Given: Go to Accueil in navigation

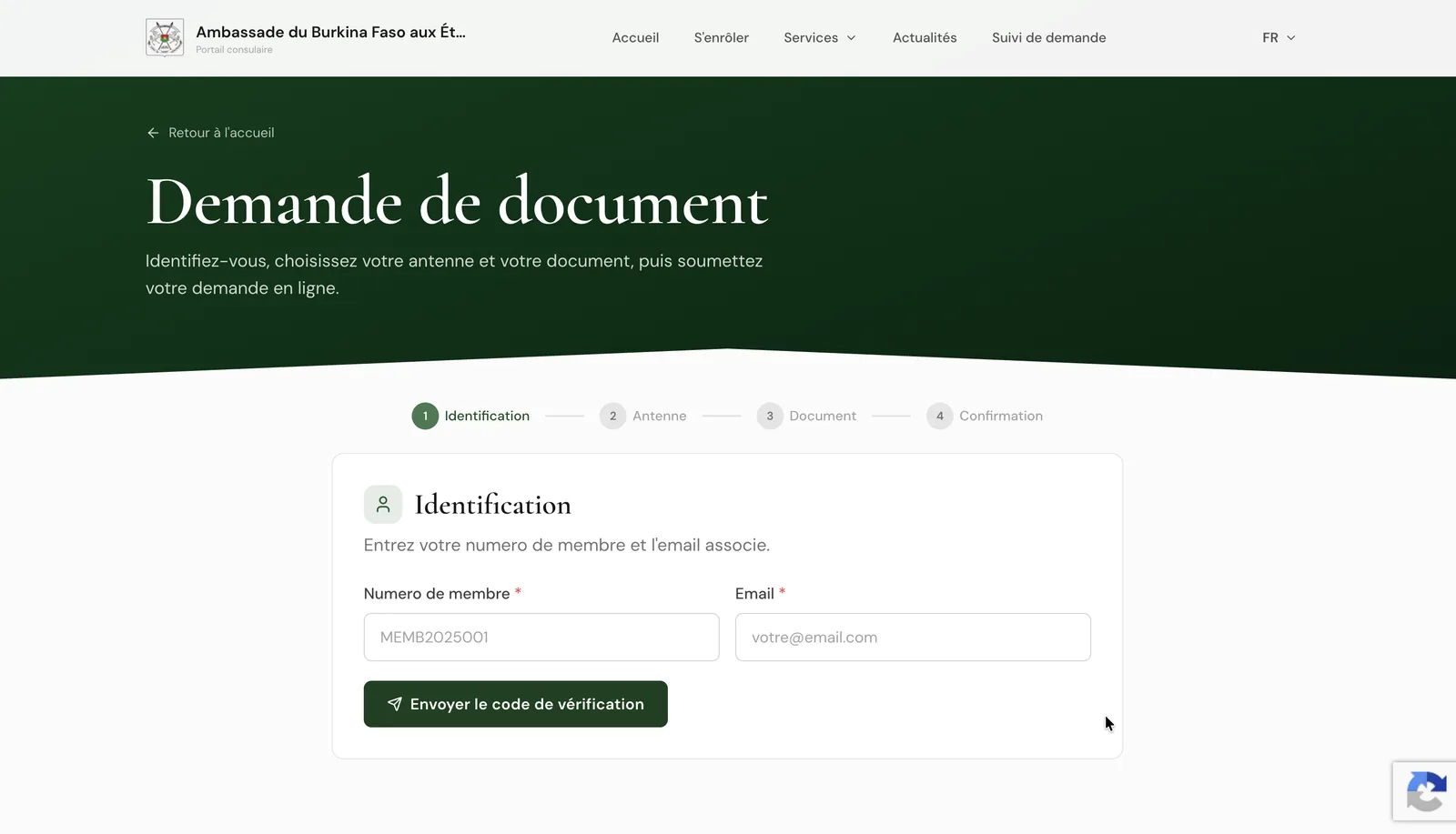Looking at the screenshot, I should 635,37.
